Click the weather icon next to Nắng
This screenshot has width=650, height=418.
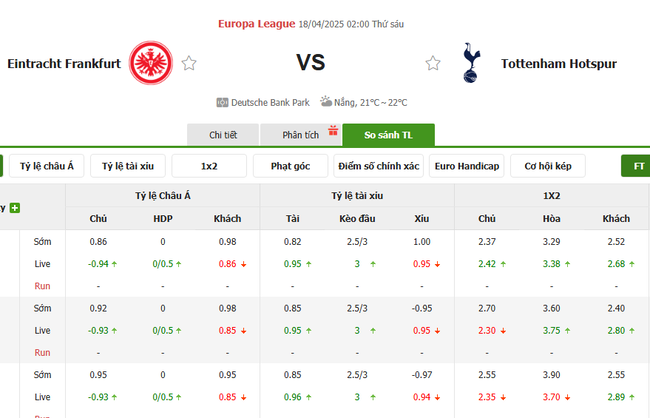pos(327,102)
